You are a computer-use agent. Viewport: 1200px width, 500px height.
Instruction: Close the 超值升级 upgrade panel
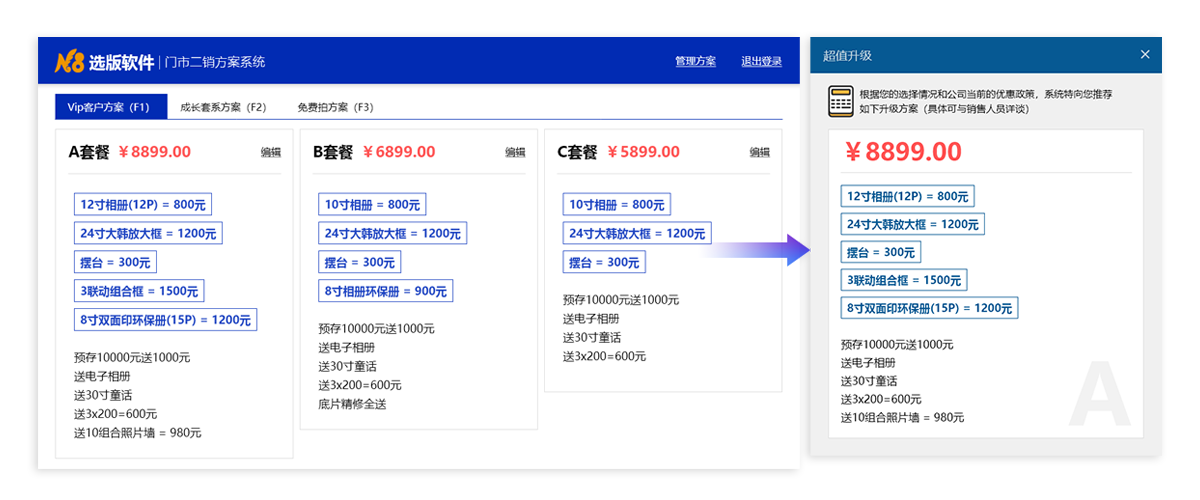1145,55
